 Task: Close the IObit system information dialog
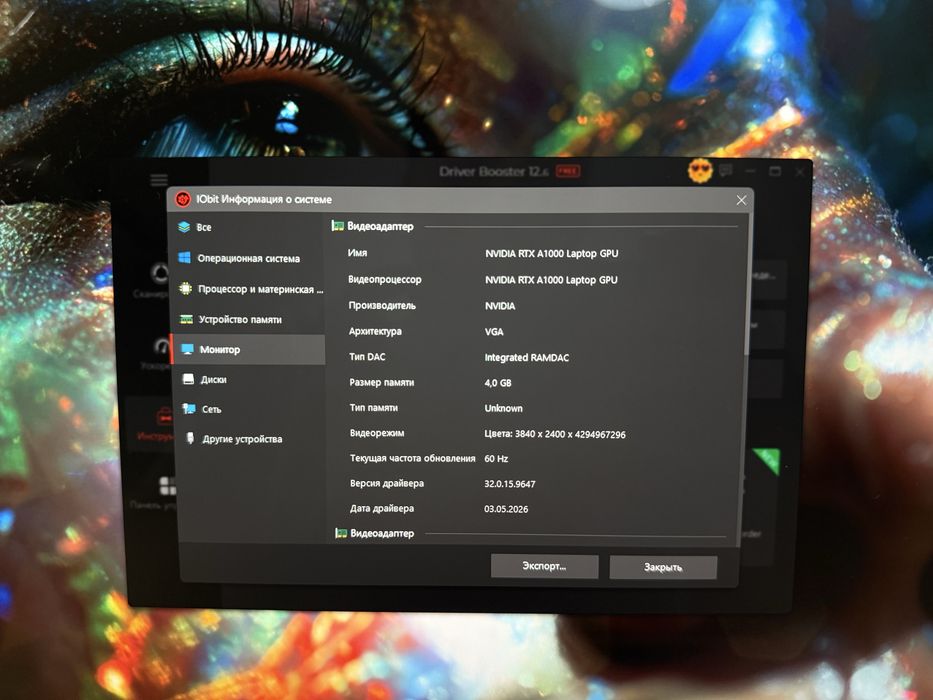[x=741, y=201]
